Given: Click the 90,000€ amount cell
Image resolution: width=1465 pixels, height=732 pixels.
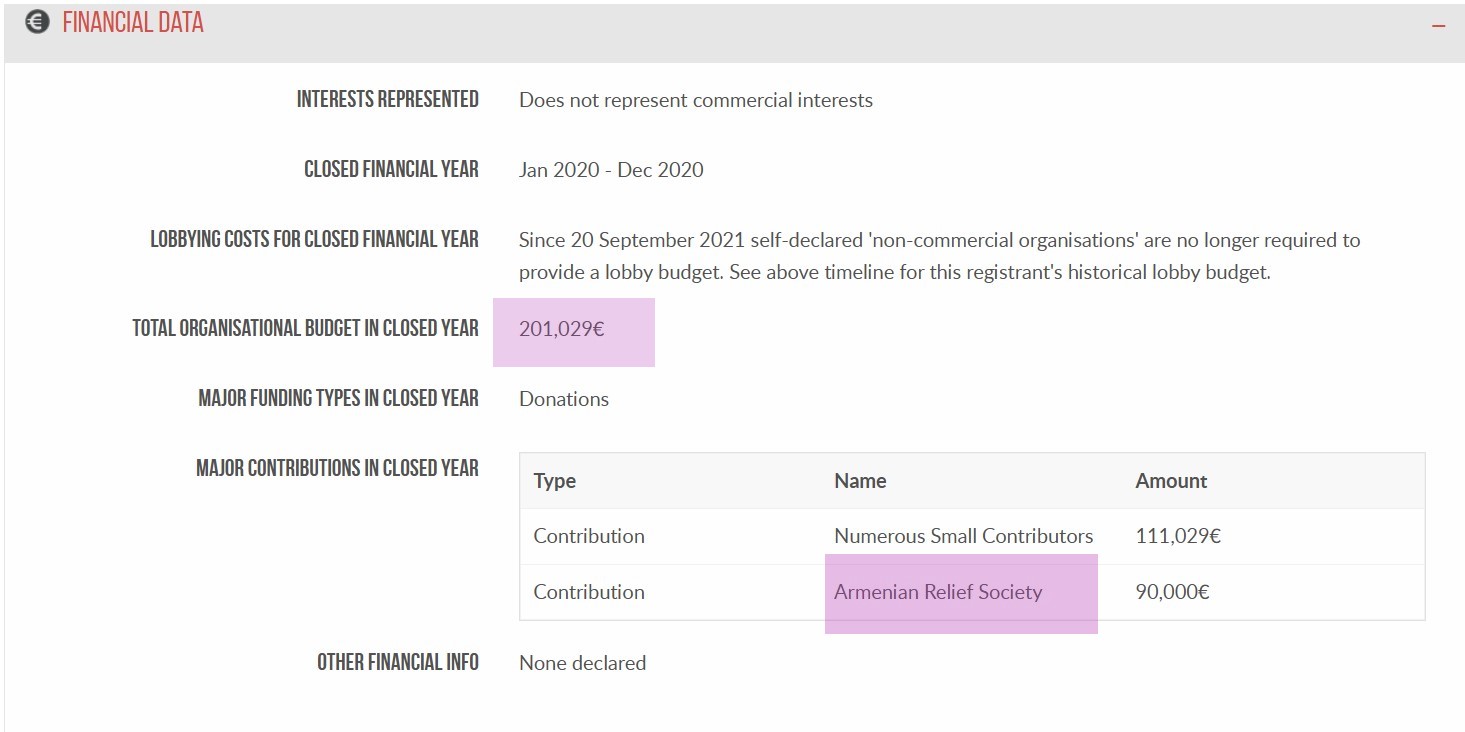Looking at the screenshot, I should [x=1173, y=592].
